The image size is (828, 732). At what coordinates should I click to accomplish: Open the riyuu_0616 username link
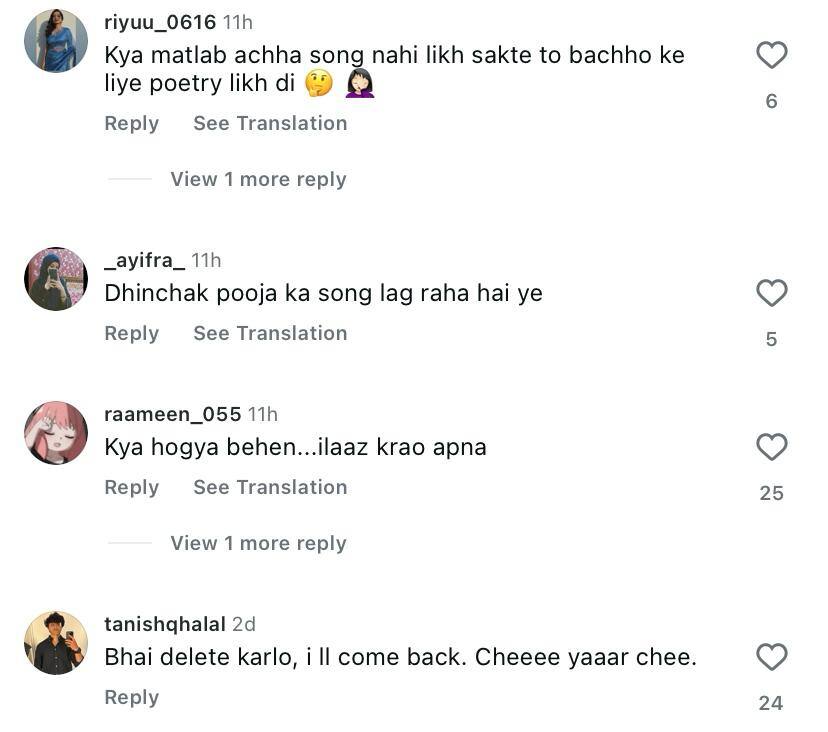tap(160, 22)
